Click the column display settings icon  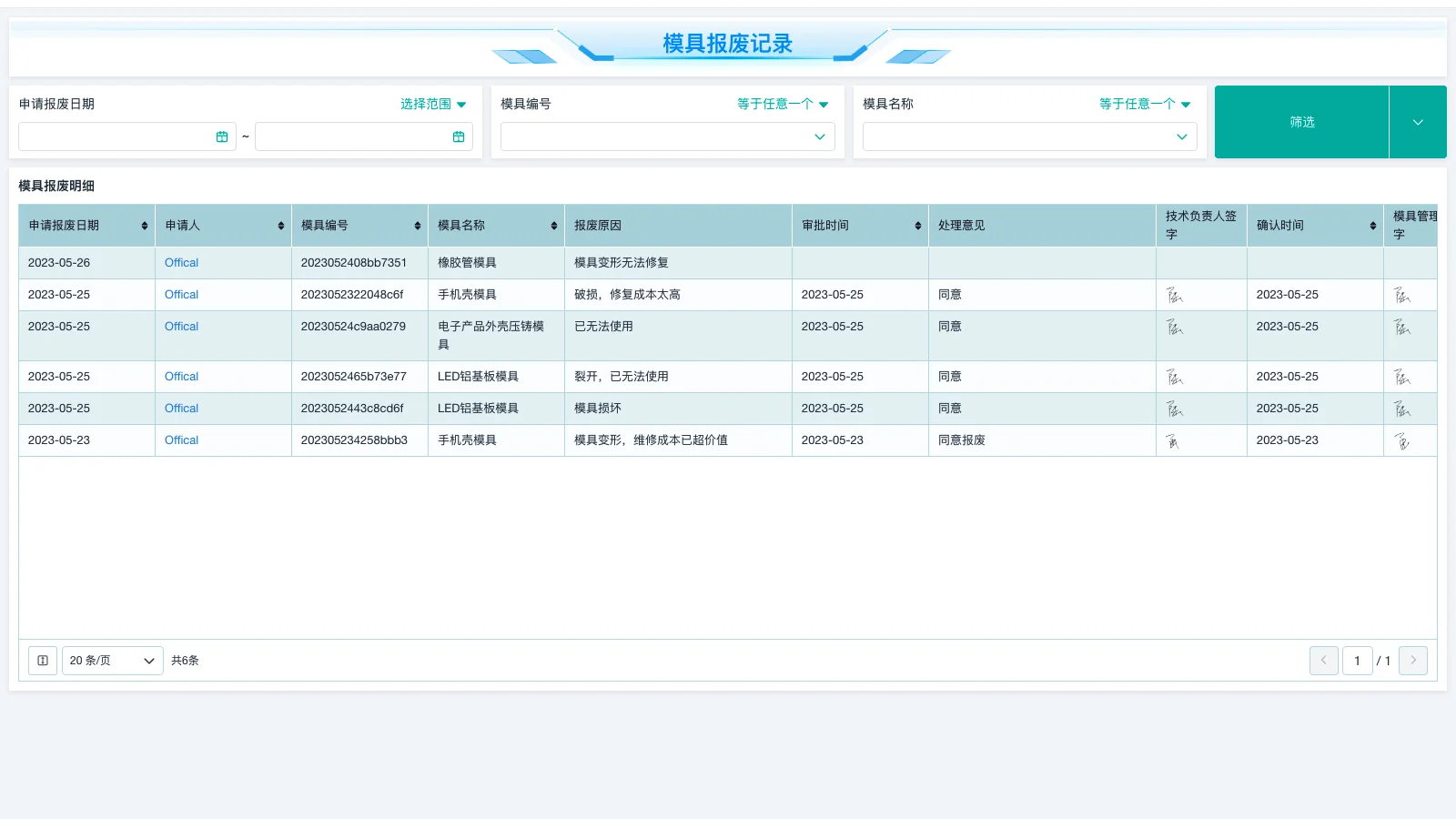click(42, 661)
